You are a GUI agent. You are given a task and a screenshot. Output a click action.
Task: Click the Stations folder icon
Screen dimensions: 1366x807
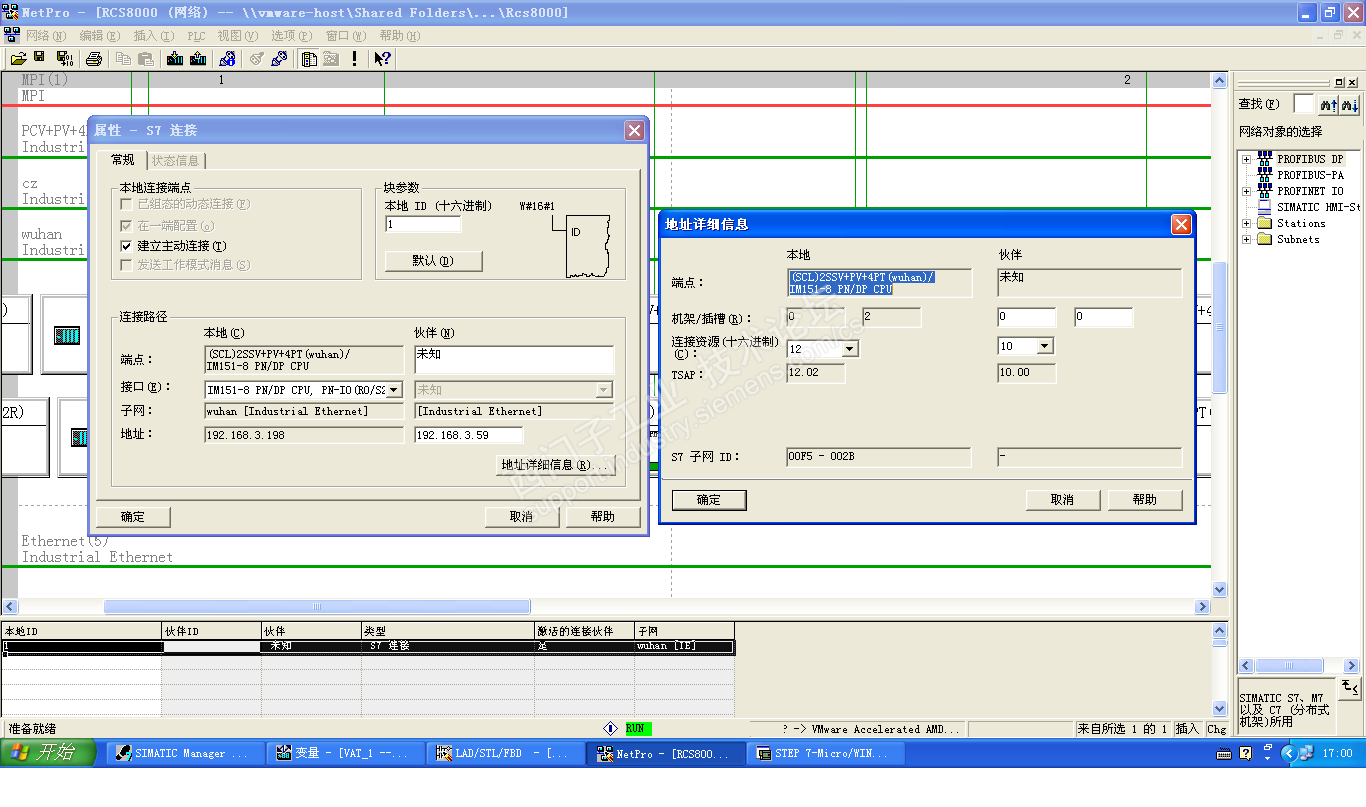[x=1265, y=223]
